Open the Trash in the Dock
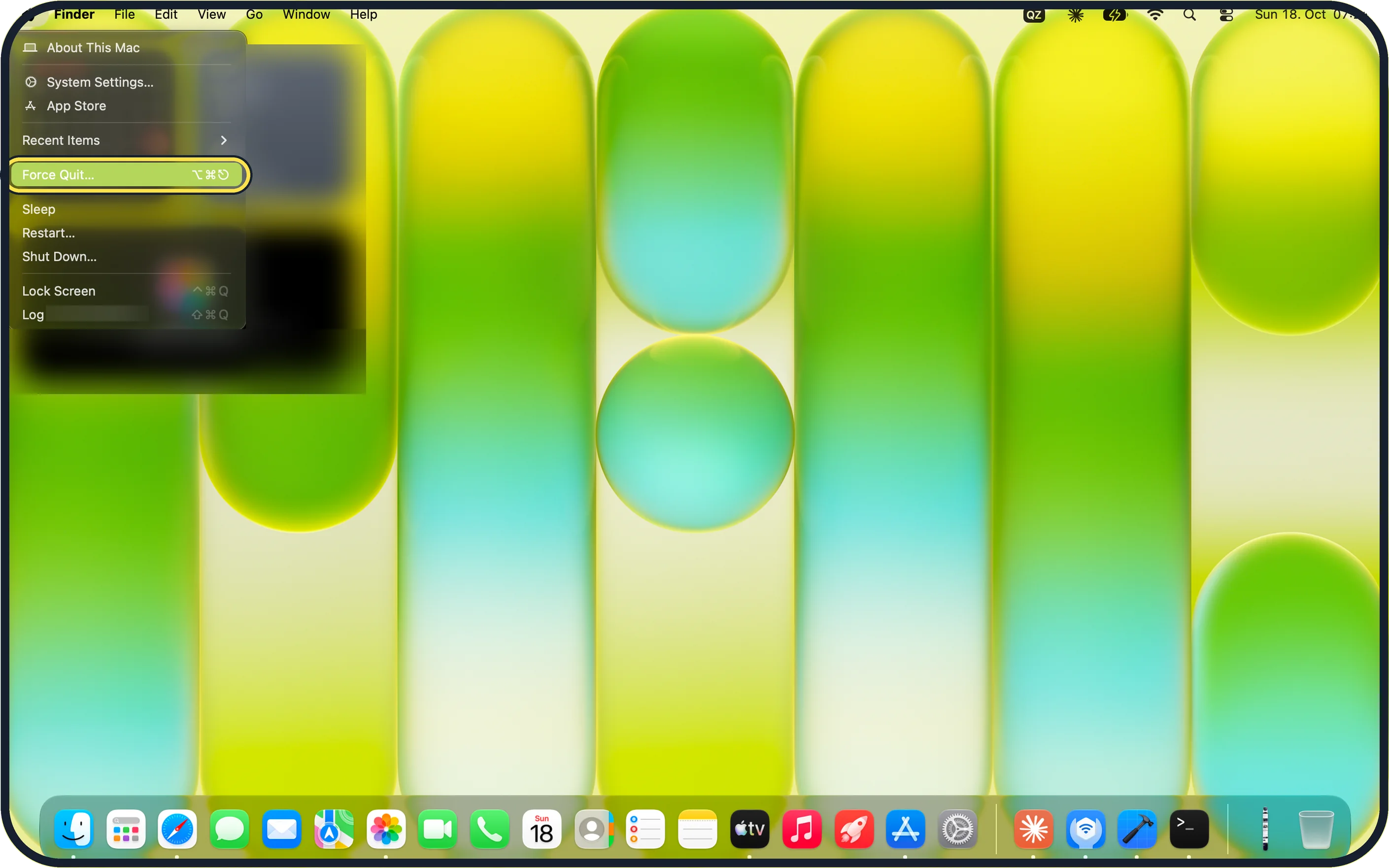The width and height of the screenshot is (1389, 868). [1316, 829]
